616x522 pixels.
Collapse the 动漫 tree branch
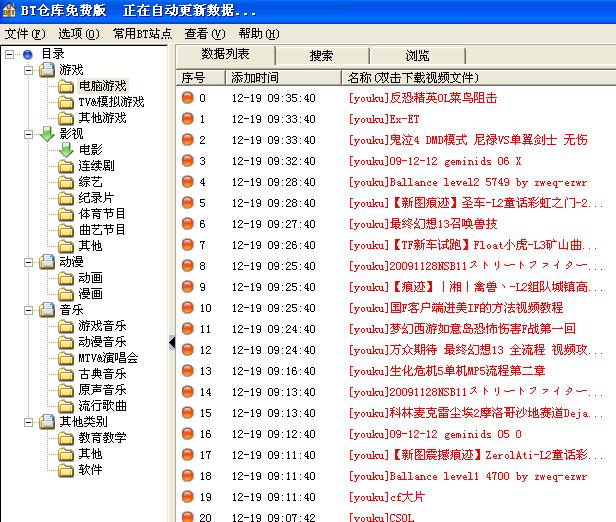(28, 262)
